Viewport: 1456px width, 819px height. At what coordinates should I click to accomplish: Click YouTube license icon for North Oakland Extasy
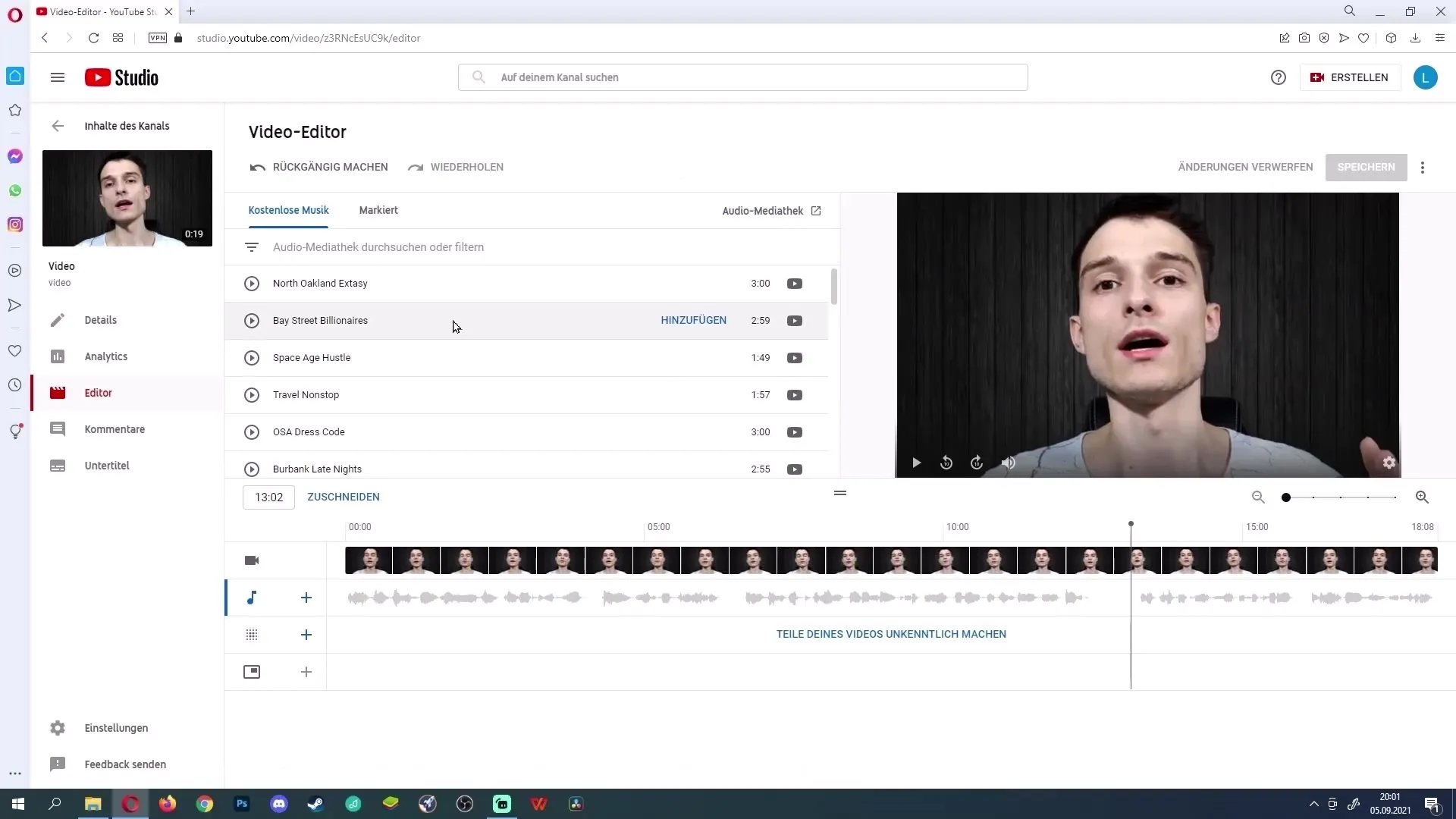click(x=795, y=284)
